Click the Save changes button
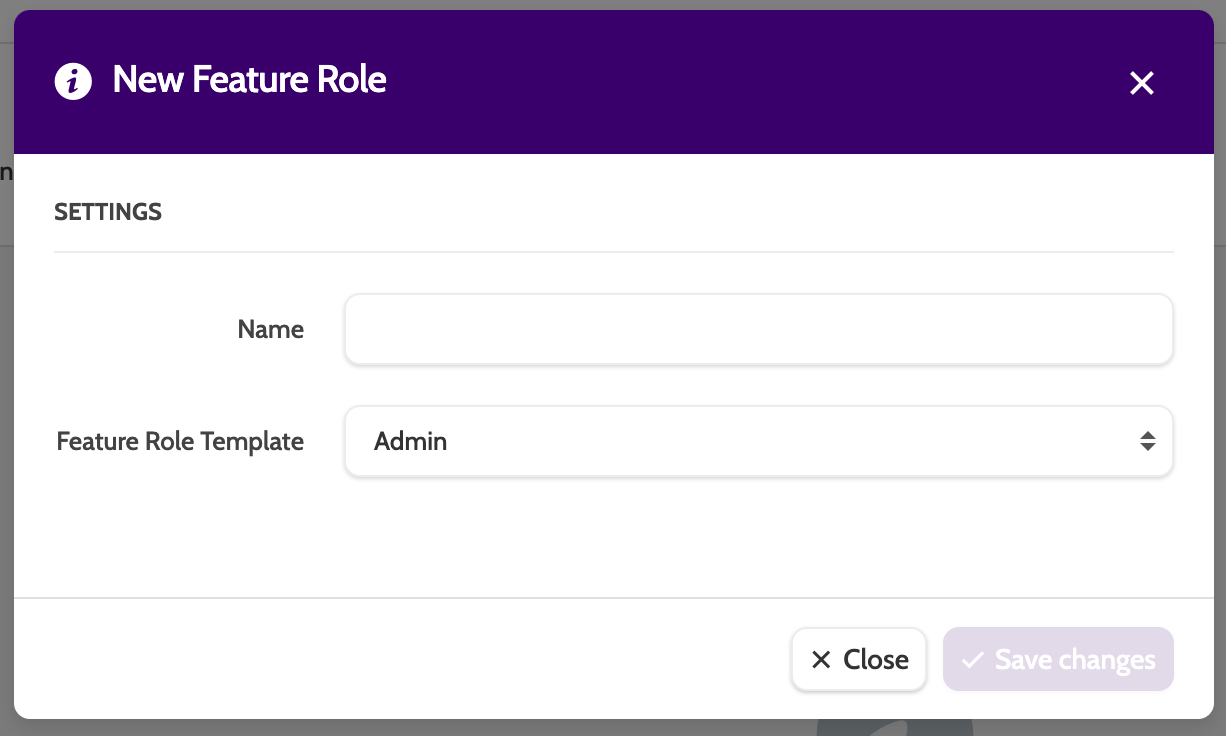The width and height of the screenshot is (1226, 736). click(x=1058, y=660)
